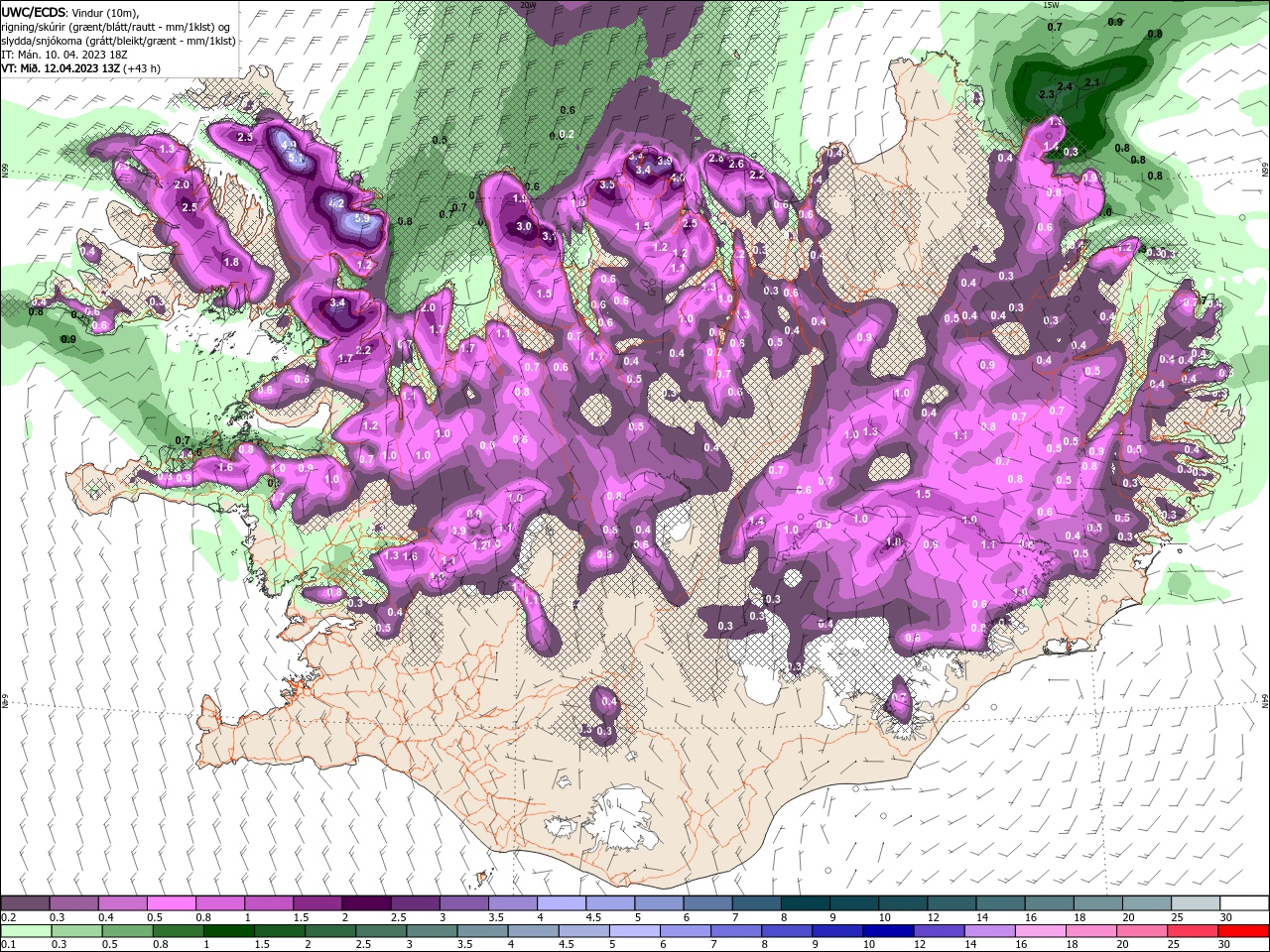
Task: Pick the lower legend row 0.1–0.3 pale green swatch
Action: click(25, 931)
